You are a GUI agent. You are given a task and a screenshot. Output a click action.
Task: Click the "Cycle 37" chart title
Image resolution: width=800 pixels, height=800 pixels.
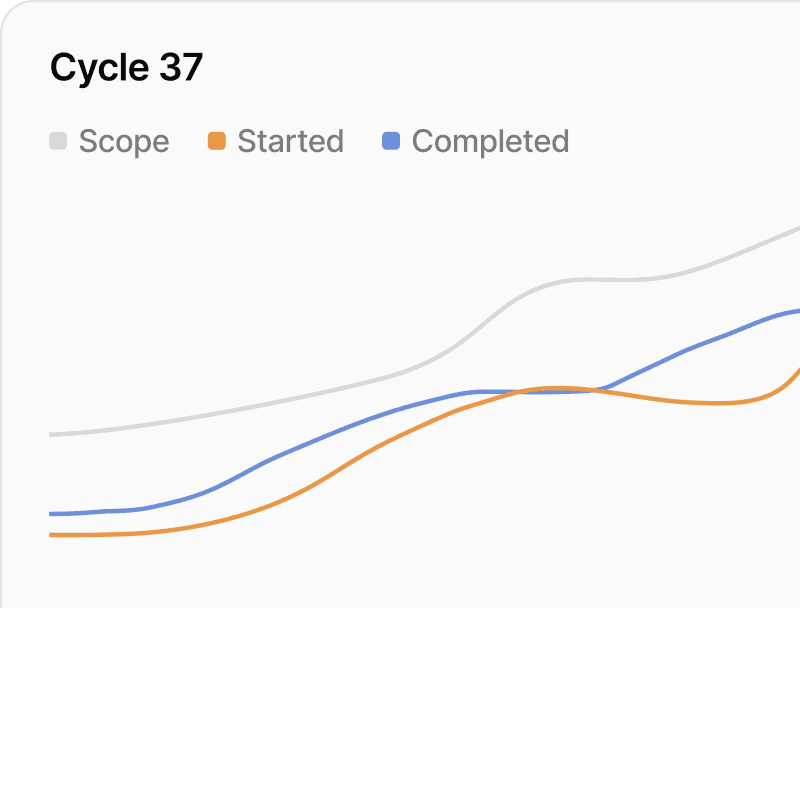point(126,68)
